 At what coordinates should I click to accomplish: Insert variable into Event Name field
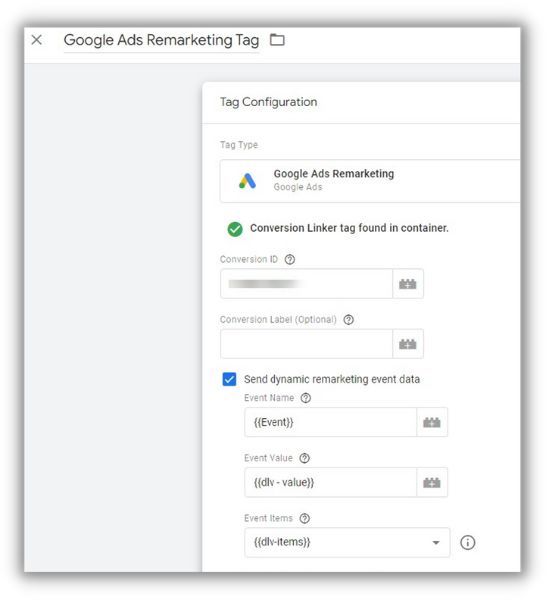tap(432, 422)
